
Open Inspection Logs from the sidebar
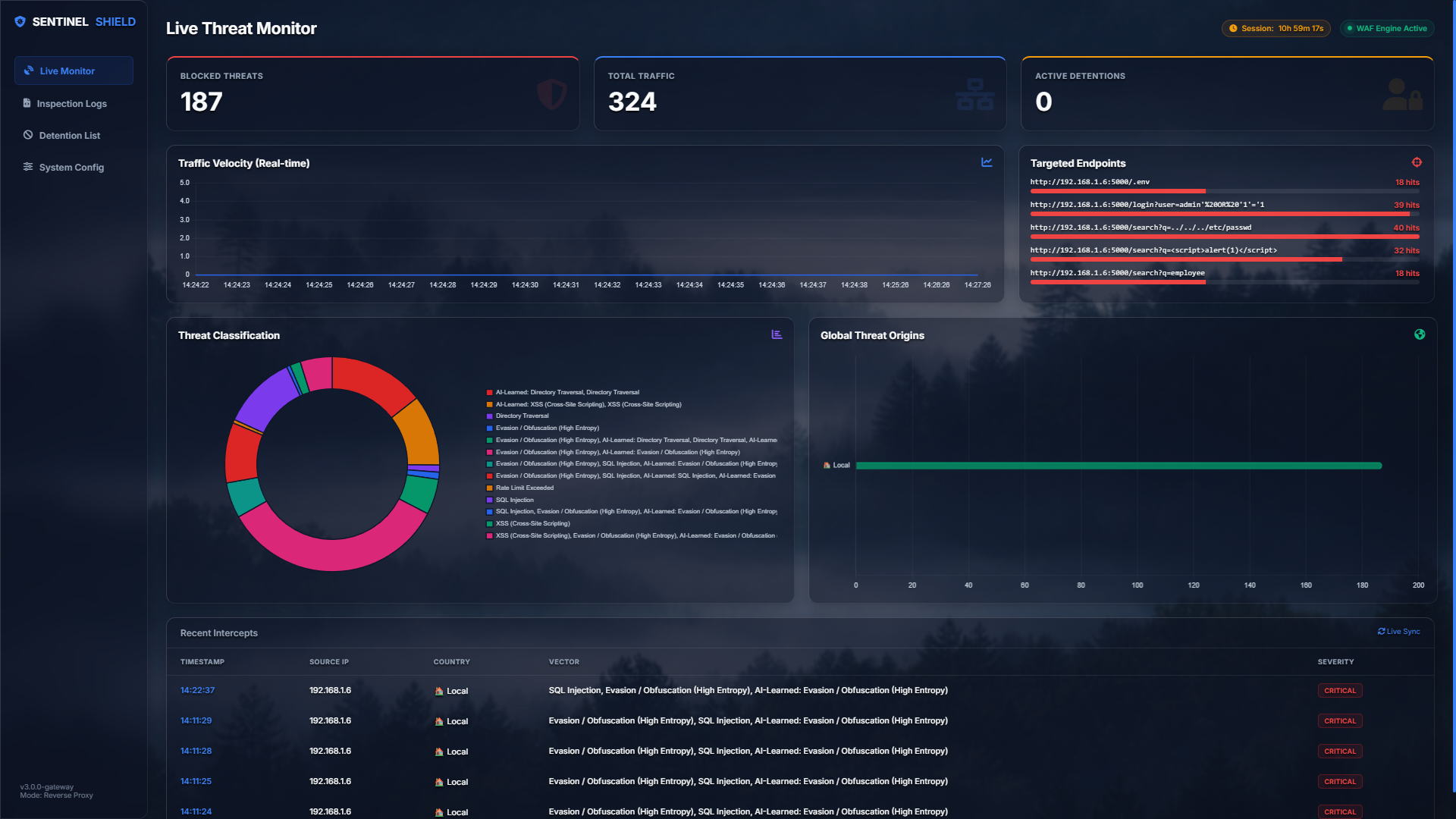point(71,103)
